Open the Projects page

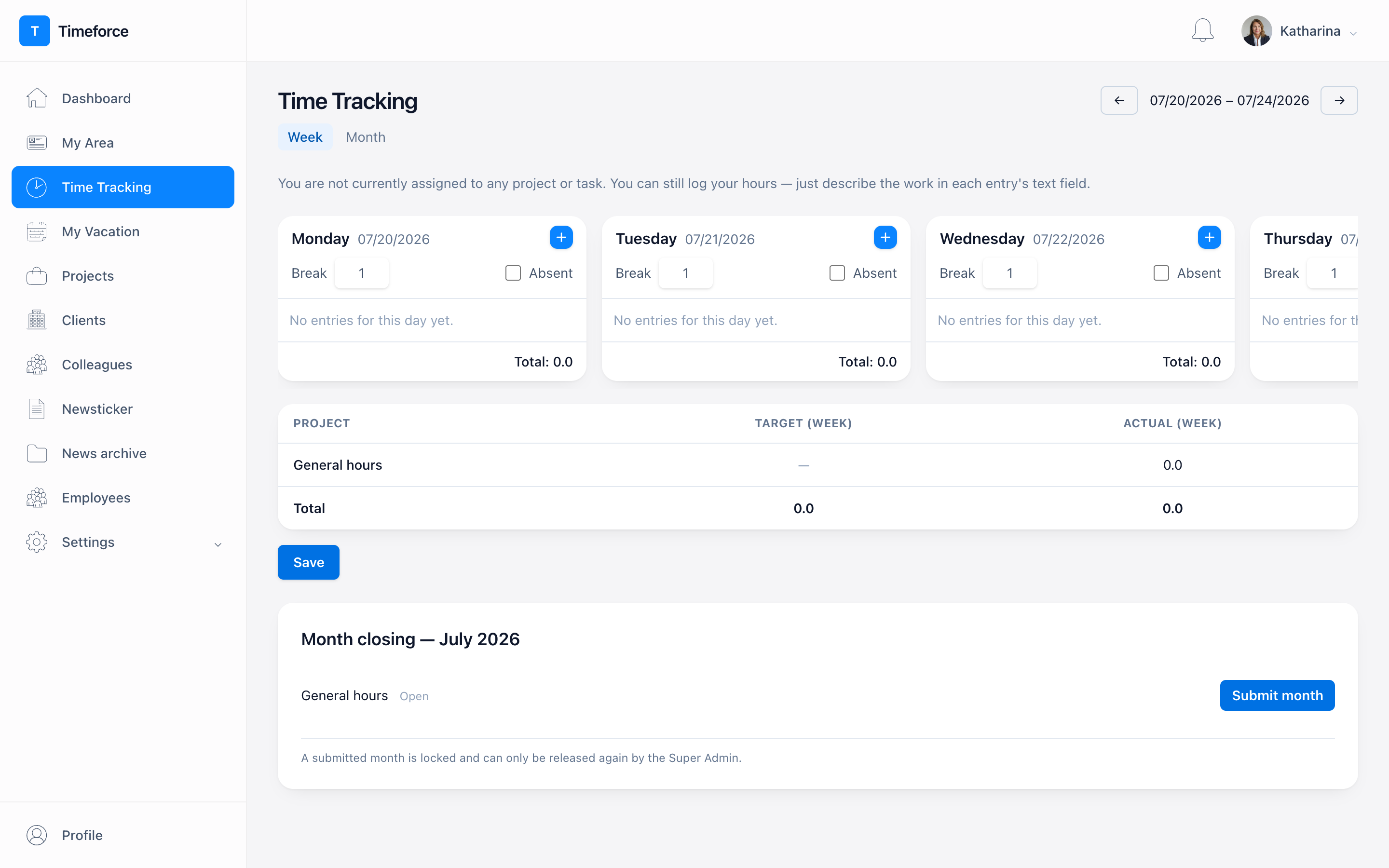coord(123,276)
